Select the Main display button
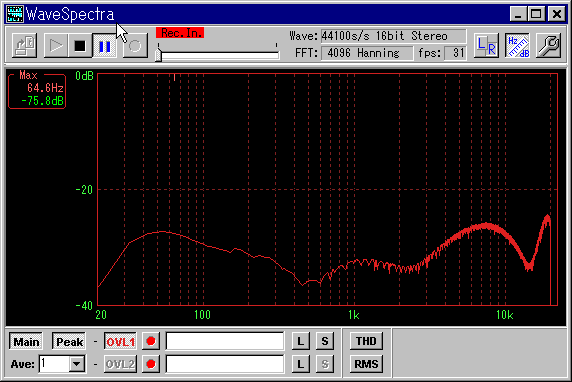The width and height of the screenshot is (572, 382). [x=26, y=342]
